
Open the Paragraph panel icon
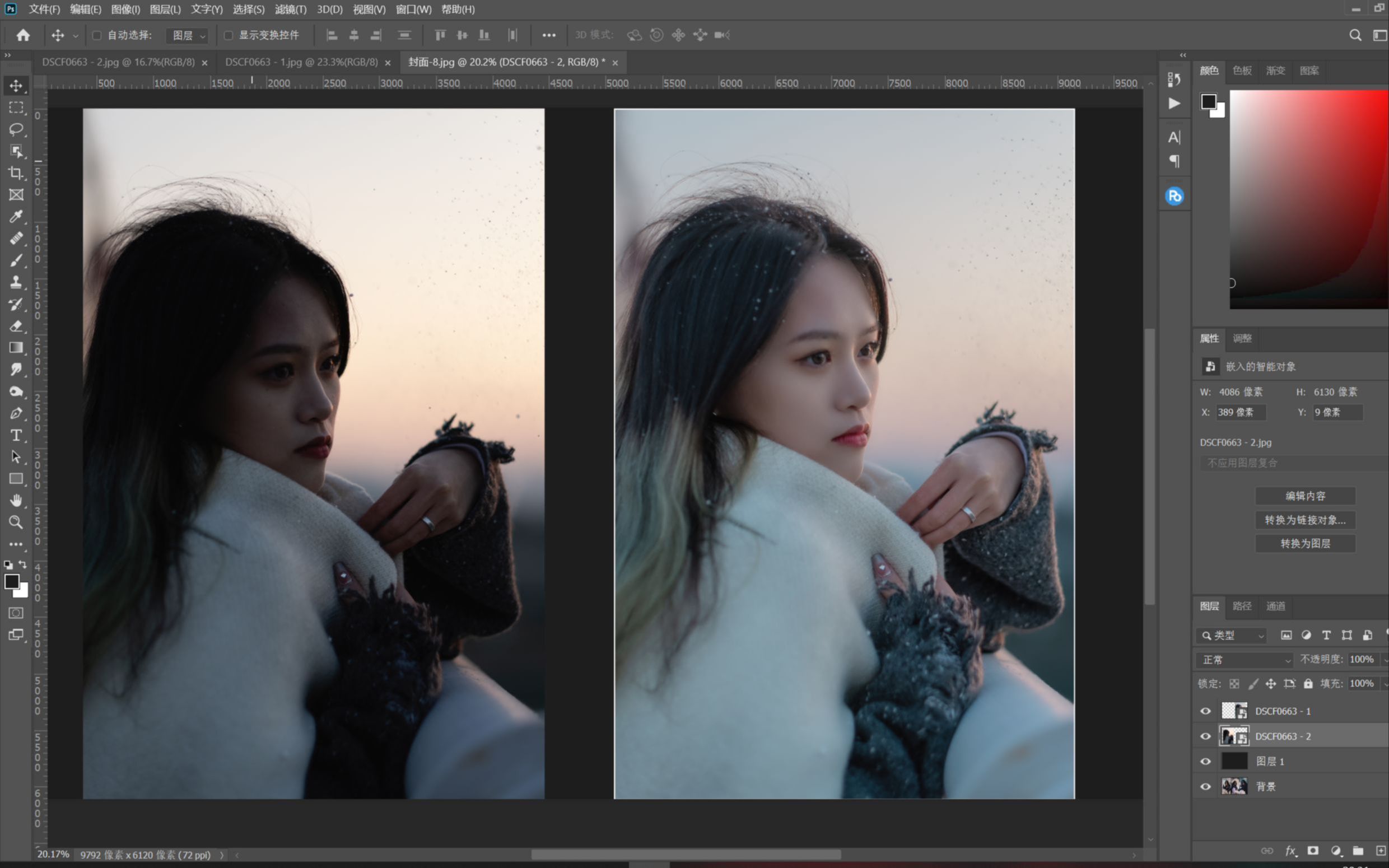(1174, 161)
